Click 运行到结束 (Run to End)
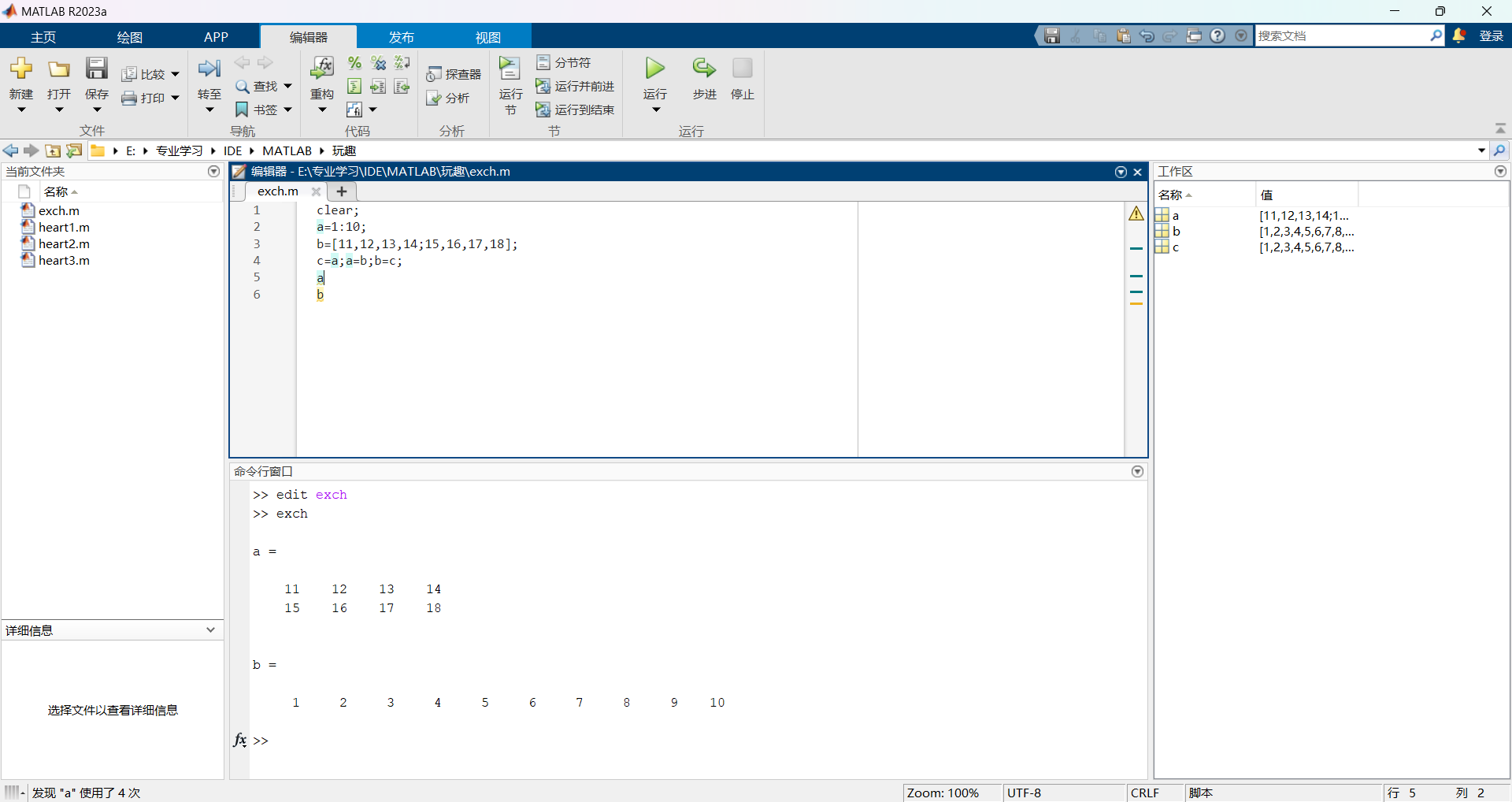1512x802 pixels. (575, 110)
